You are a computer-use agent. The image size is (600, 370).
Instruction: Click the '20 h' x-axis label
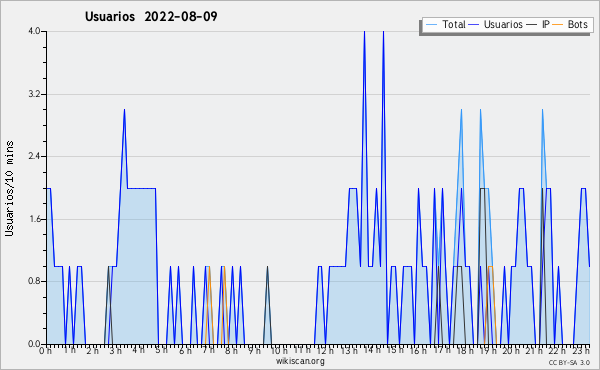[x=512, y=350]
